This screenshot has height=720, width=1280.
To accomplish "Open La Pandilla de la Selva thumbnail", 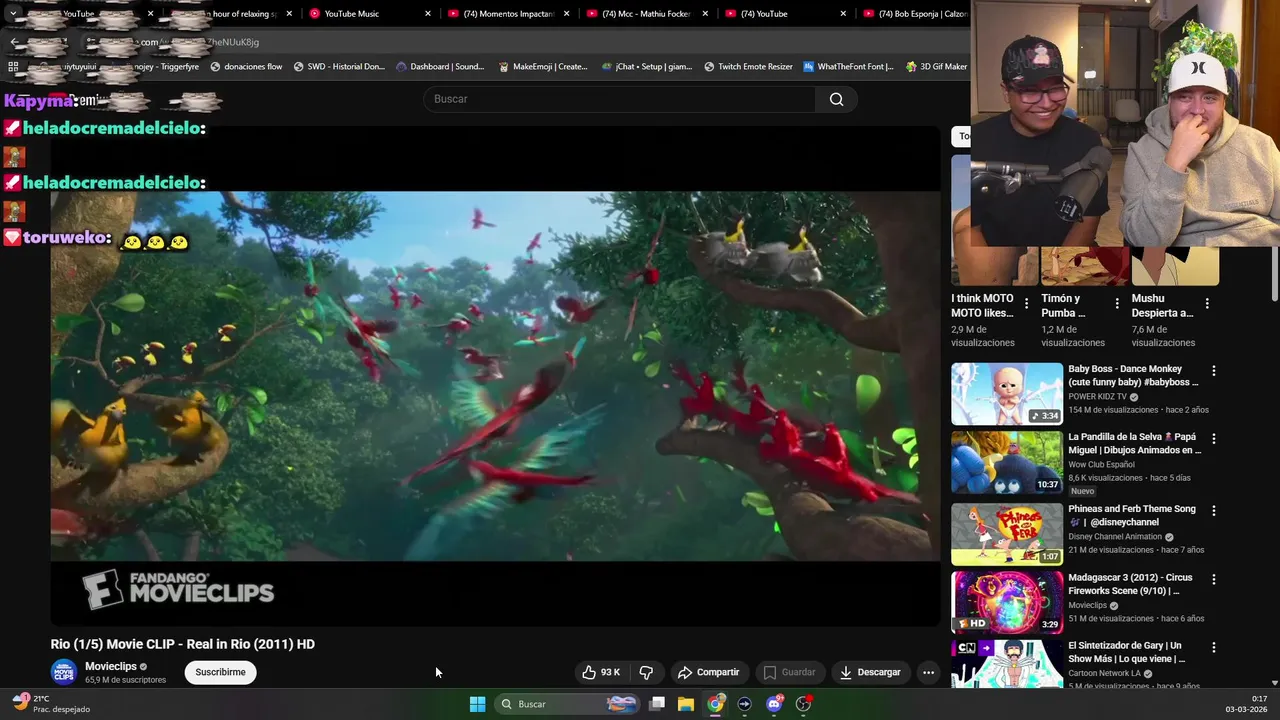I will tap(1007, 462).
